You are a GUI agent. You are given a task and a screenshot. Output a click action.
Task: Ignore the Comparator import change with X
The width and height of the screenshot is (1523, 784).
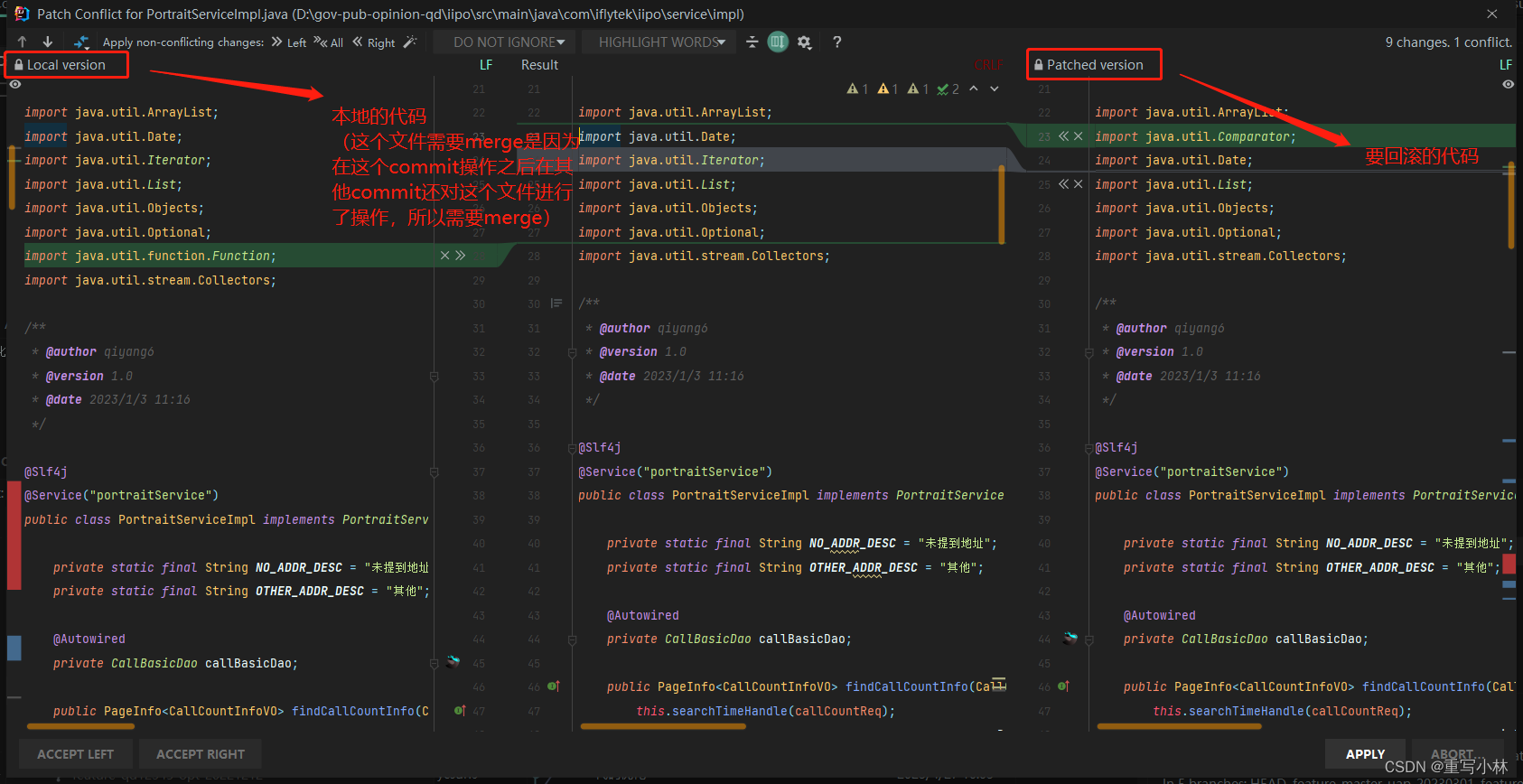(x=1078, y=136)
